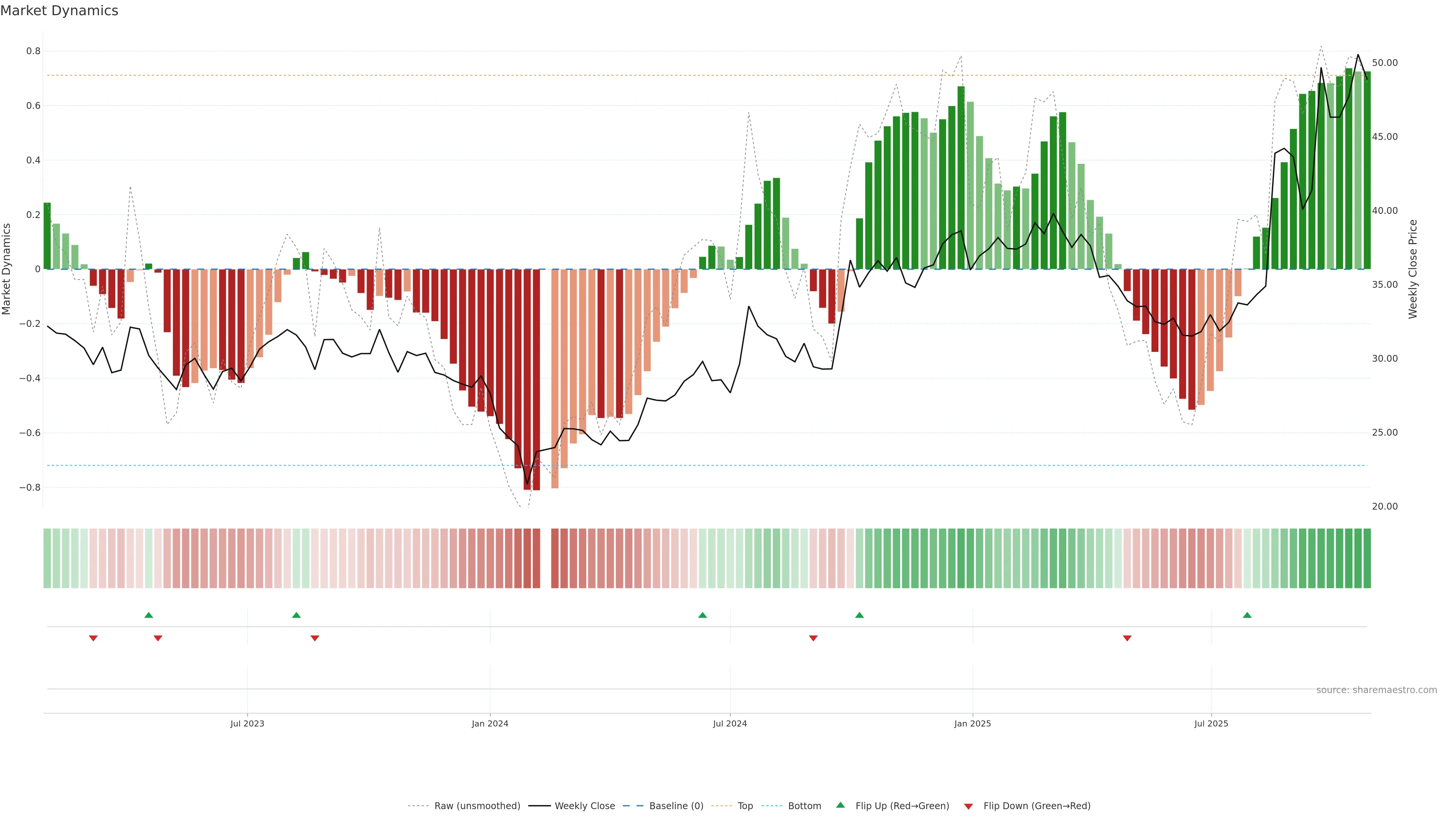This screenshot has height=819, width=1456.
Task: Click the orange dotted Top threshold line
Action: tap(565, 75)
